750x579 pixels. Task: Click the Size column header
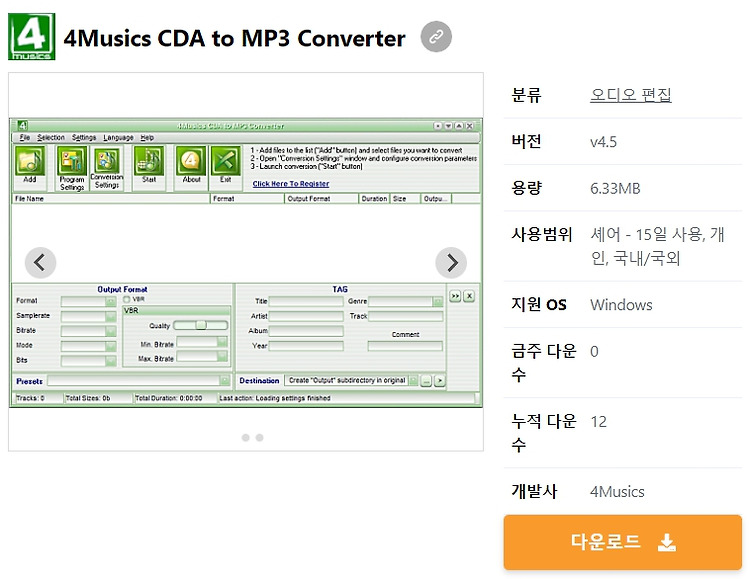point(405,199)
